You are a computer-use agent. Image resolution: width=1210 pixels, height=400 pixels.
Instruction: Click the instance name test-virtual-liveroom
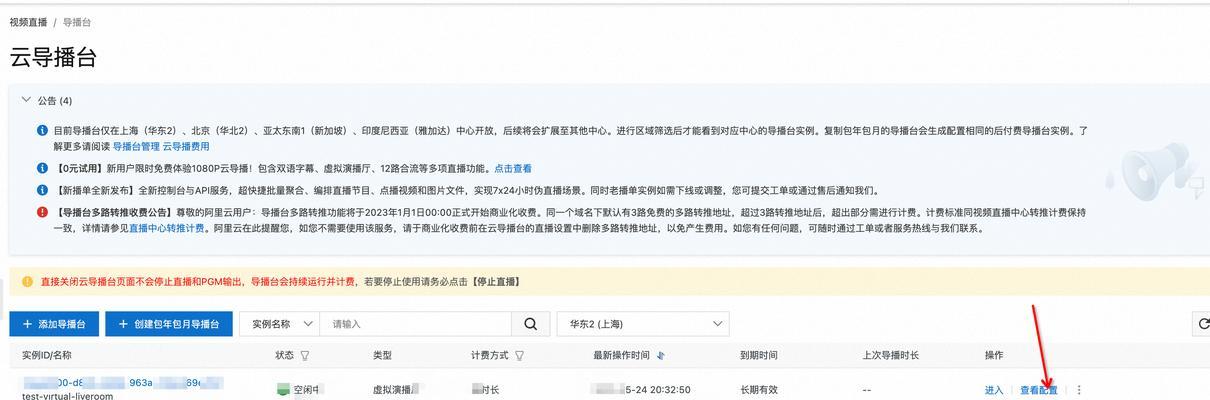point(67,396)
